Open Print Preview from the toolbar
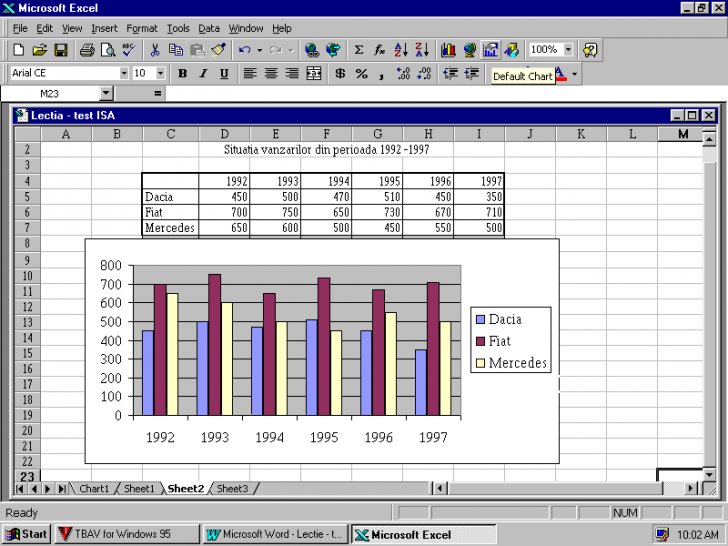This screenshot has height=546, width=728. click(x=108, y=50)
